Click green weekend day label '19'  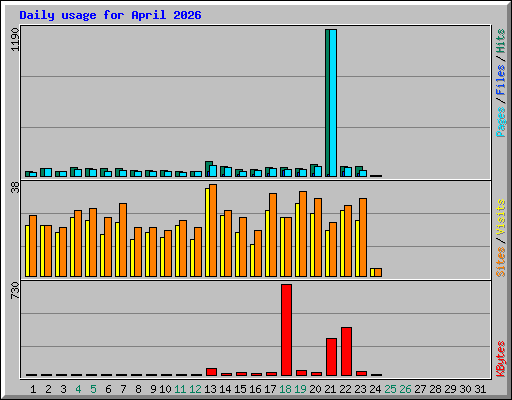[x=300, y=389]
